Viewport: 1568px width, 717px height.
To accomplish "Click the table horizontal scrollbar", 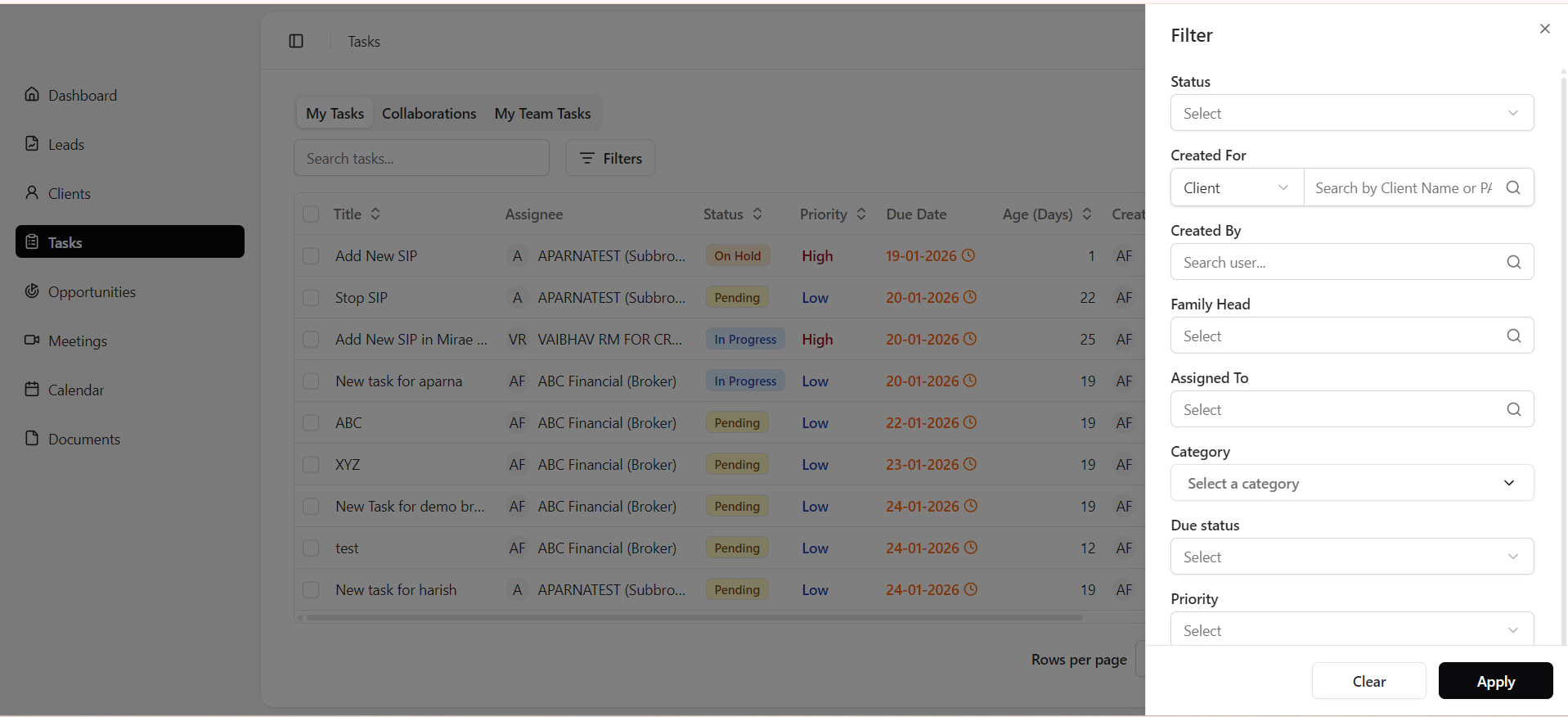I will (x=694, y=617).
